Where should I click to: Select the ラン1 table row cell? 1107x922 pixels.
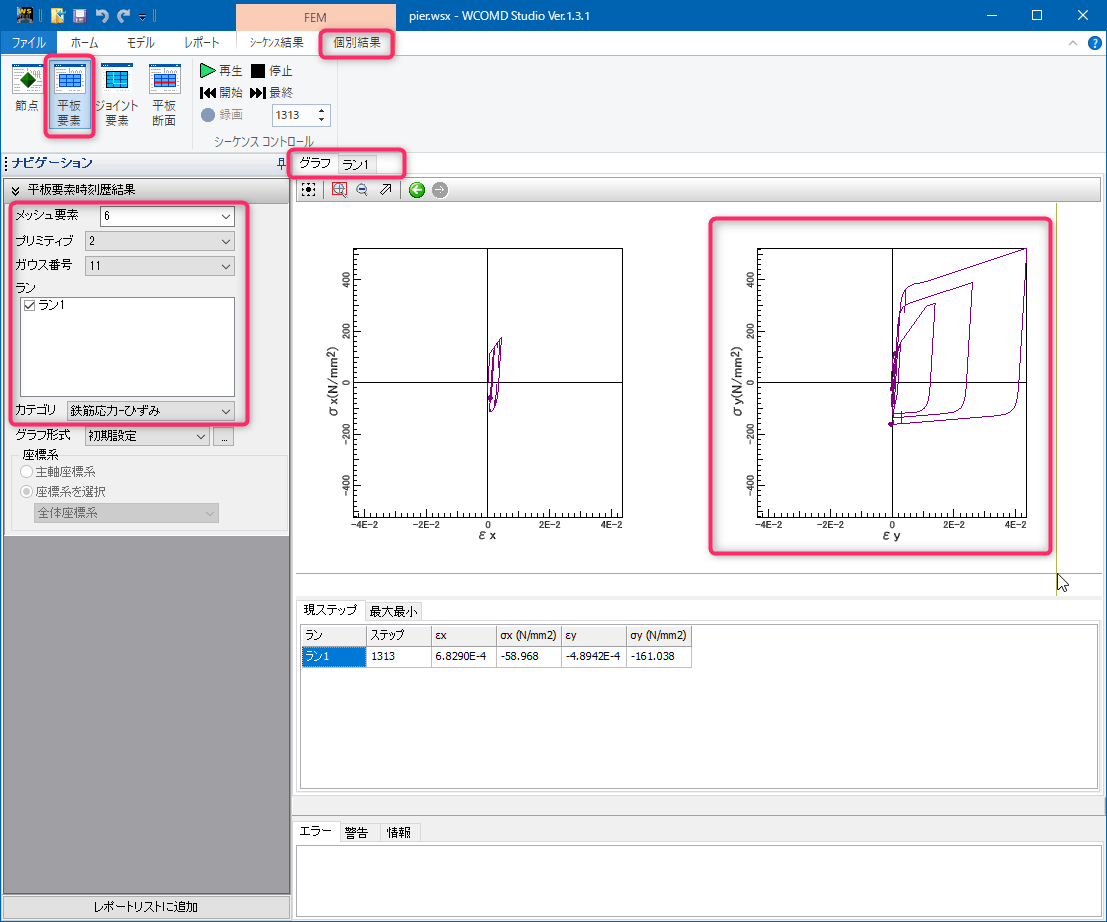(x=333, y=657)
